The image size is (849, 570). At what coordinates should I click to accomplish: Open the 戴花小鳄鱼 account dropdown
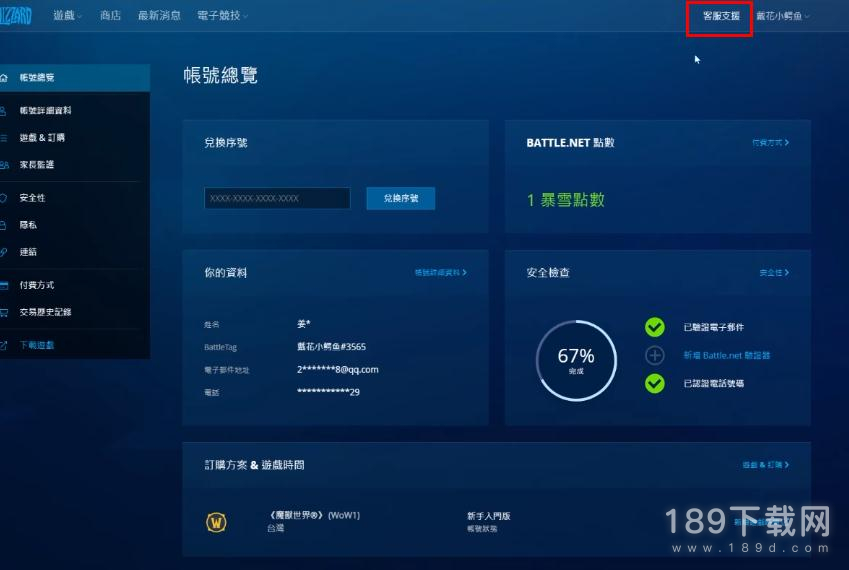[x=782, y=16]
